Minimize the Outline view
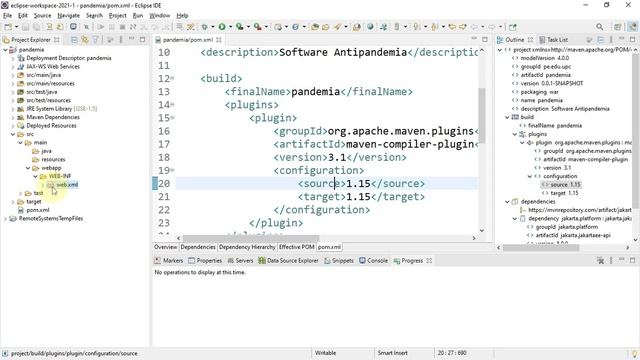 (622, 39)
